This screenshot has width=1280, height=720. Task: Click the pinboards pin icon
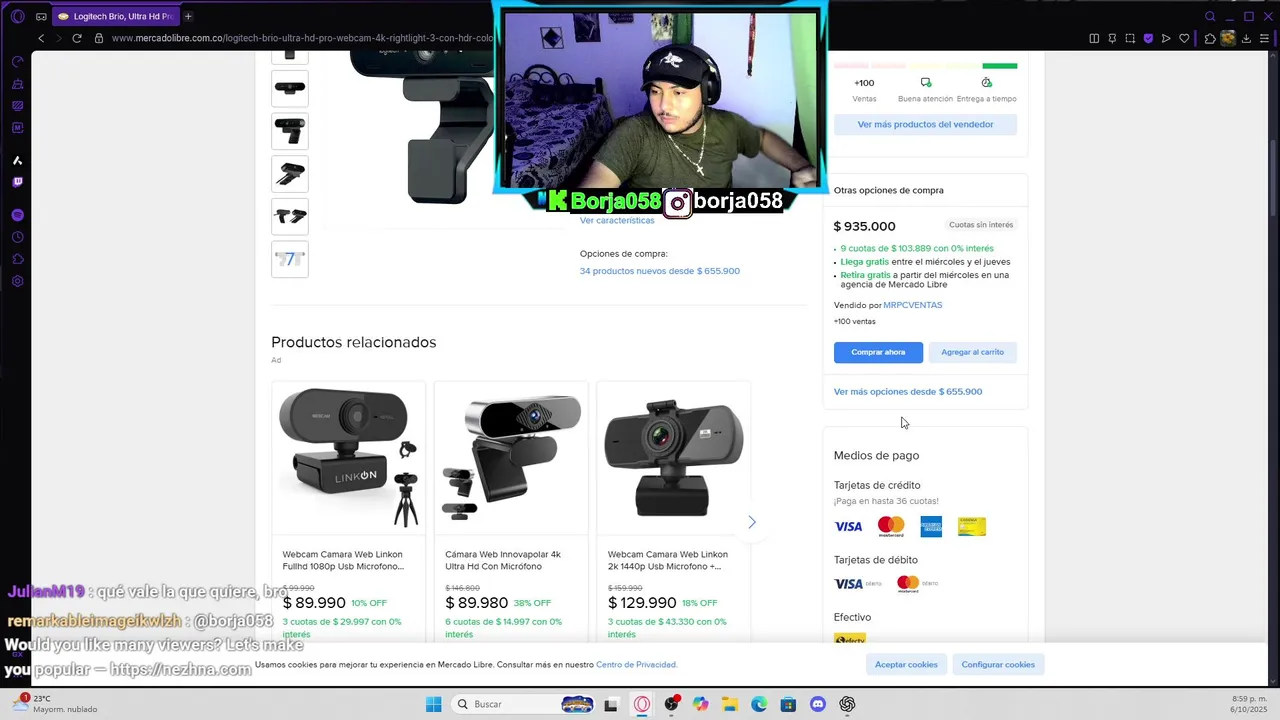click(x=1112, y=38)
